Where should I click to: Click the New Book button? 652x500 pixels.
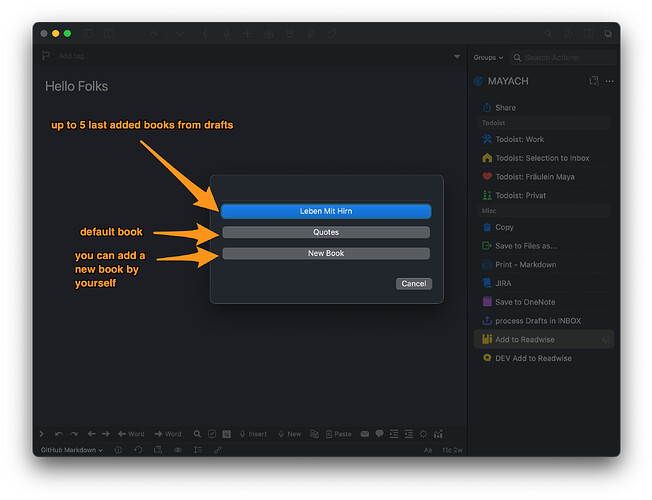tap(326, 253)
